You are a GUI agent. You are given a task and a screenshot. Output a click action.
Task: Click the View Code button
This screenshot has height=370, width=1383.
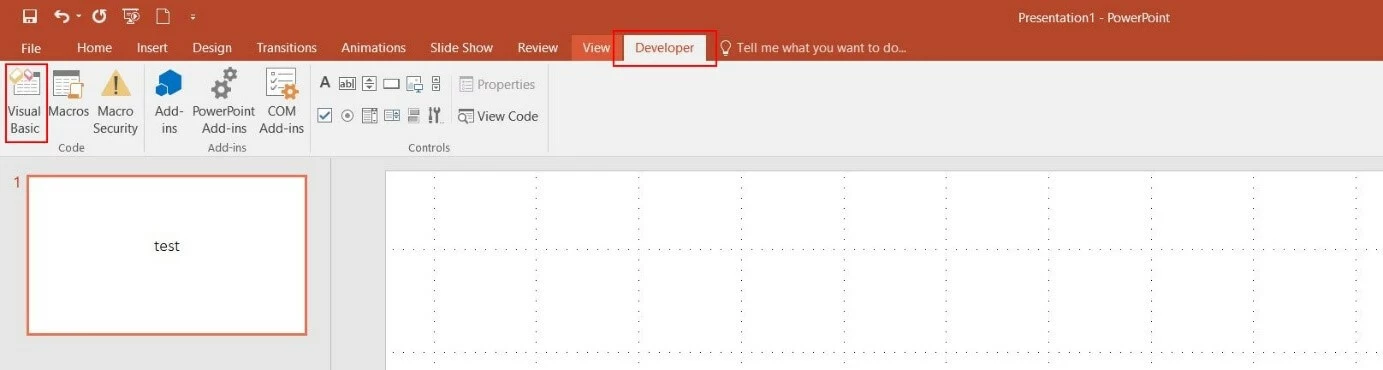tap(498, 116)
